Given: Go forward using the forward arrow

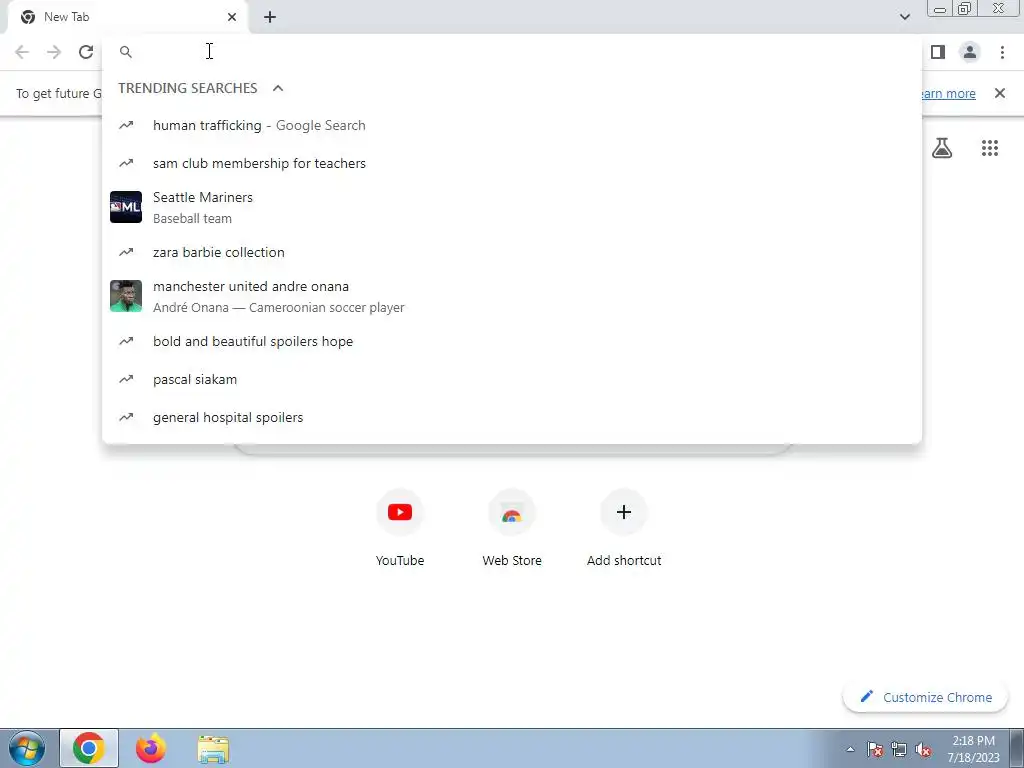Looking at the screenshot, I should coord(54,52).
